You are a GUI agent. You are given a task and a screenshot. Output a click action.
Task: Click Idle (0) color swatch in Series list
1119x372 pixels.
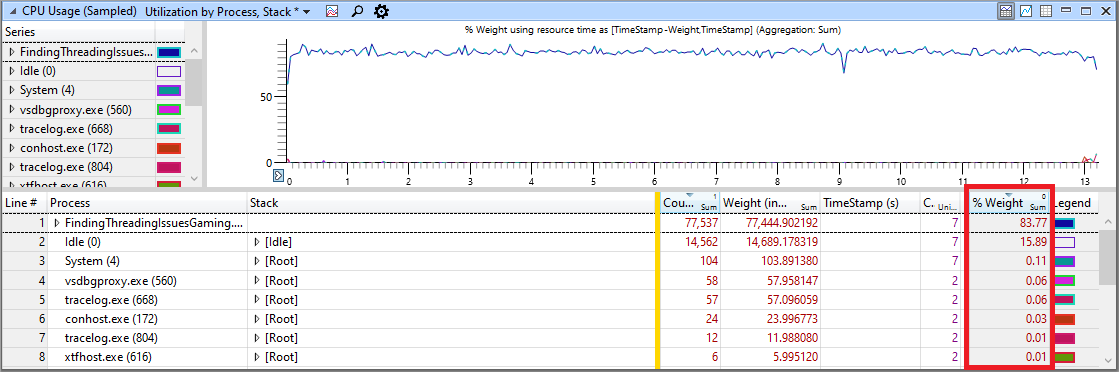click(169, 71)
